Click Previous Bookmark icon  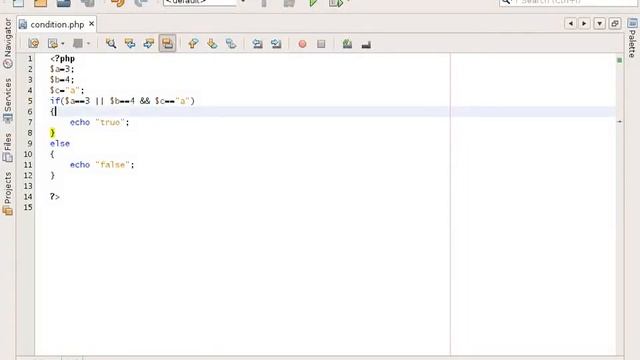tap(193, 44)
